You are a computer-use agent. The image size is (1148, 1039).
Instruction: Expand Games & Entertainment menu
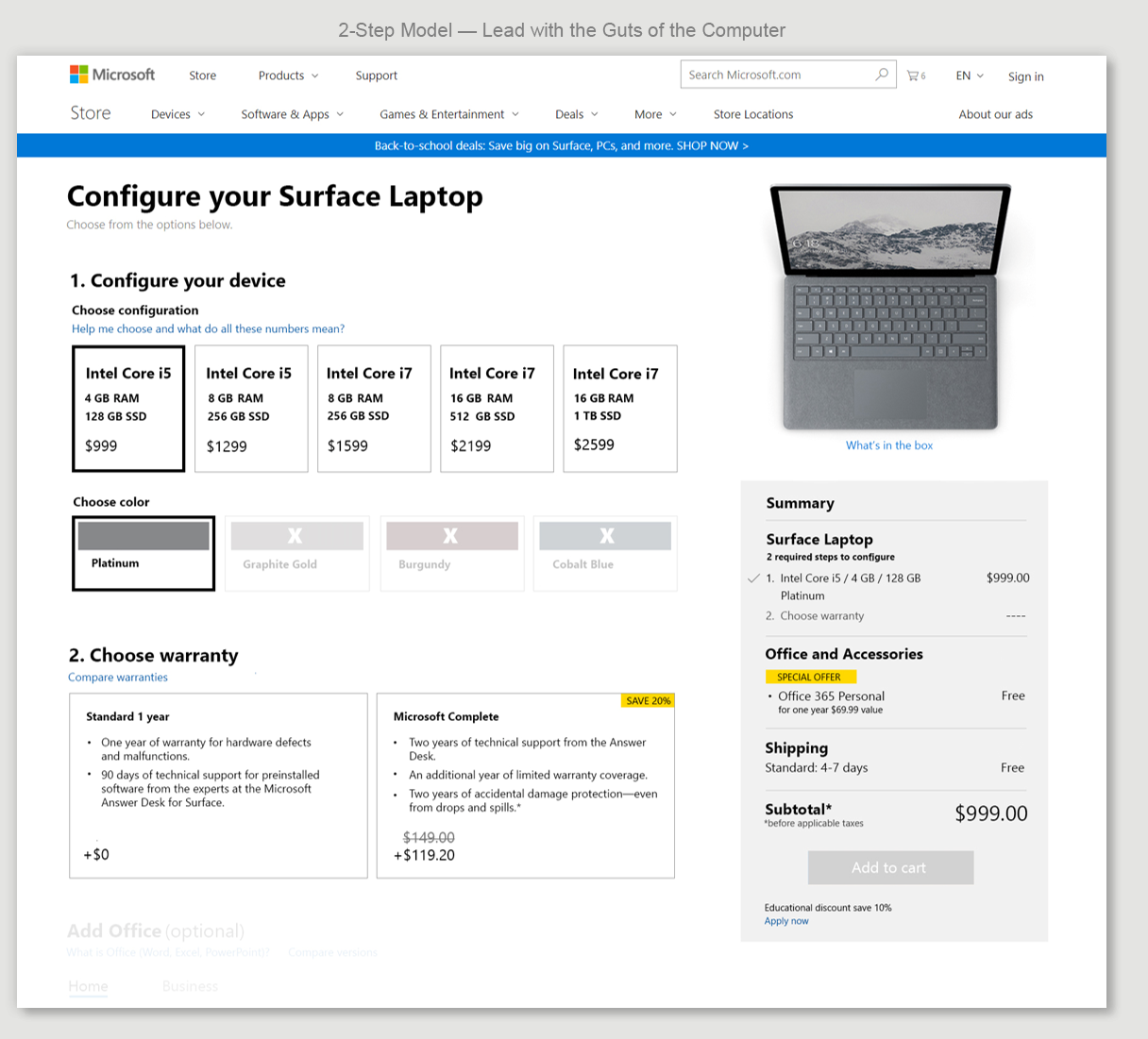[449, 114]
